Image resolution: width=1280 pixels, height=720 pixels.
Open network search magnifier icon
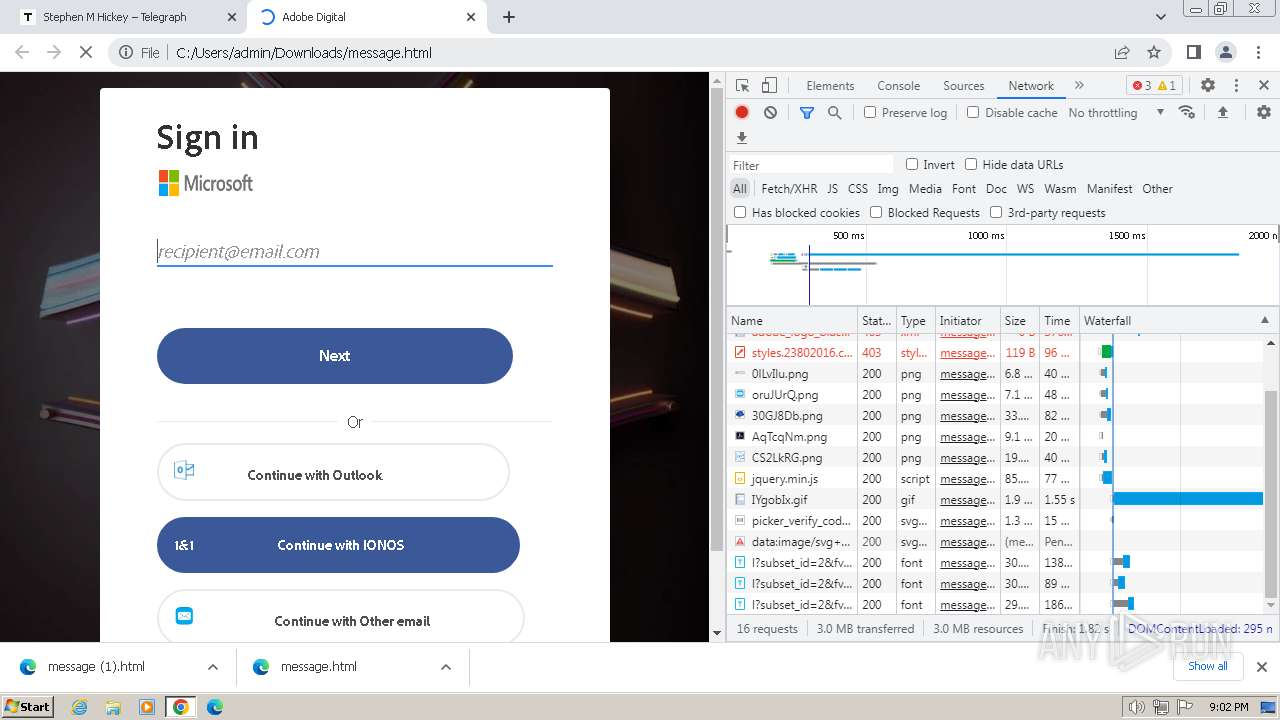click(x=835, y=113)
